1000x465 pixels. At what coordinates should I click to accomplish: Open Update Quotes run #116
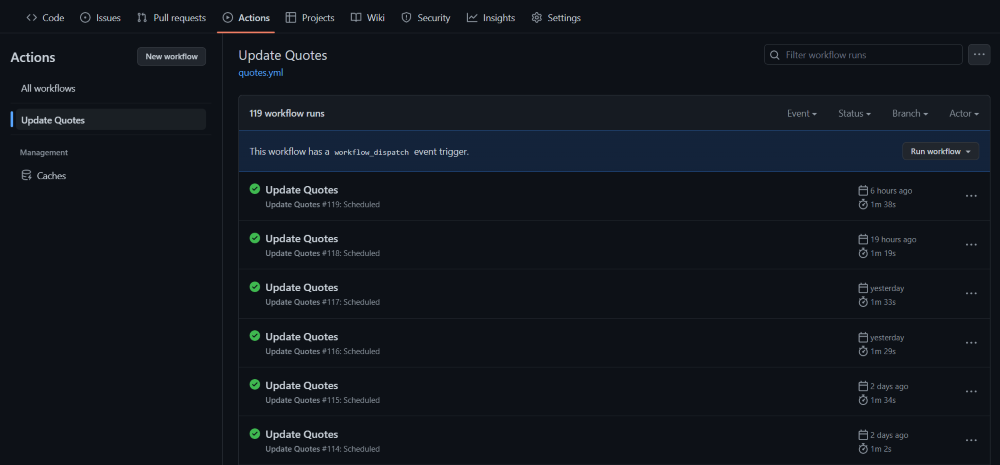pos(302,337)
